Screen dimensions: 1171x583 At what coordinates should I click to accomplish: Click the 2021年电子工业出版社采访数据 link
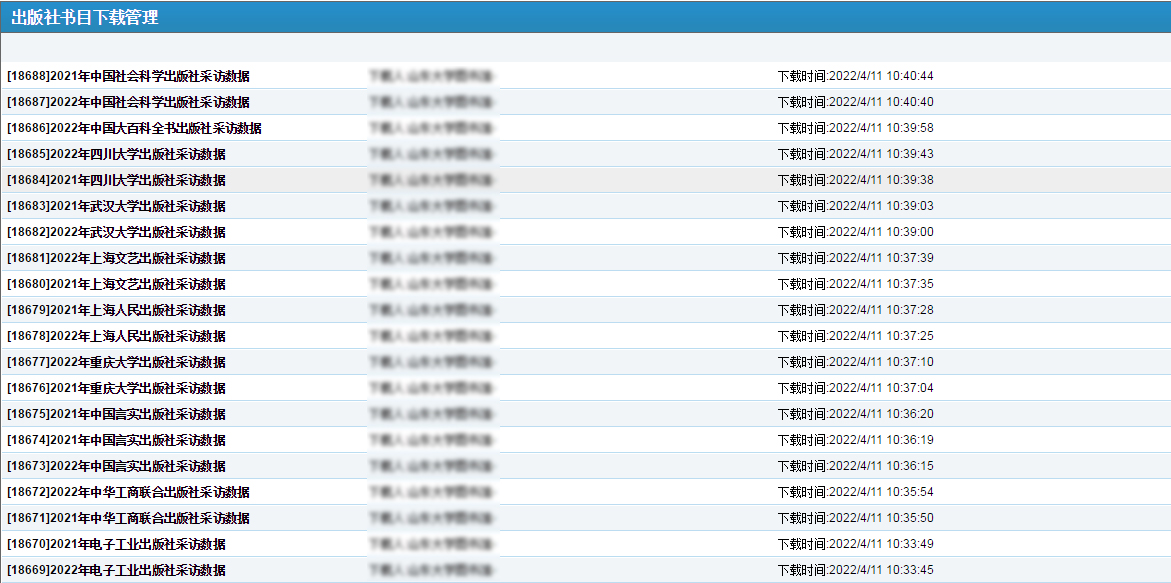pyautogui.click(x=116, y=544)
